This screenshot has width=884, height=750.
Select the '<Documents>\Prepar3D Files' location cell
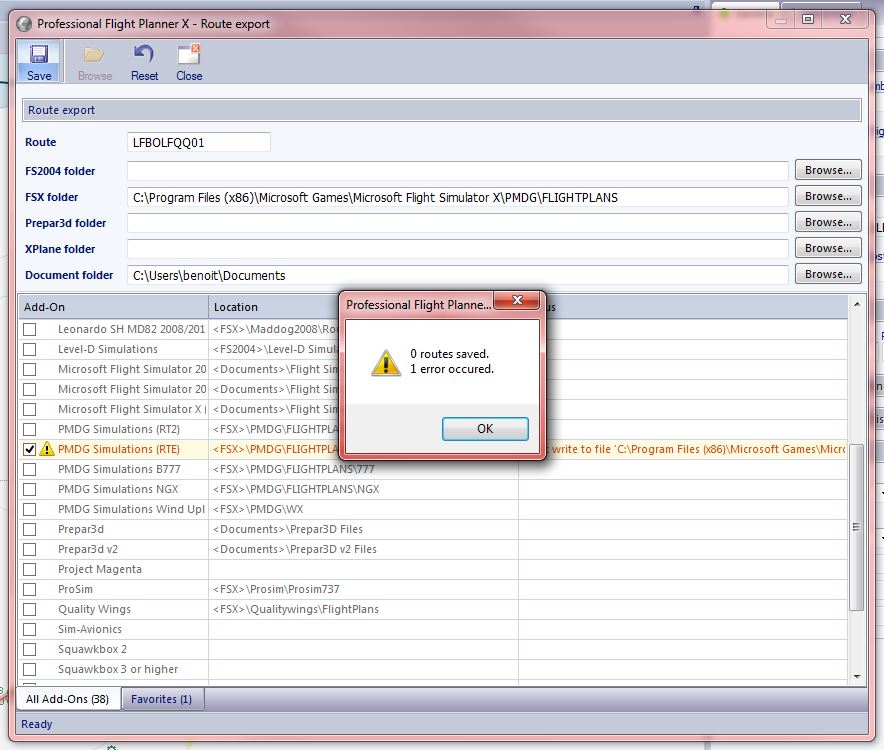[363, 529]
